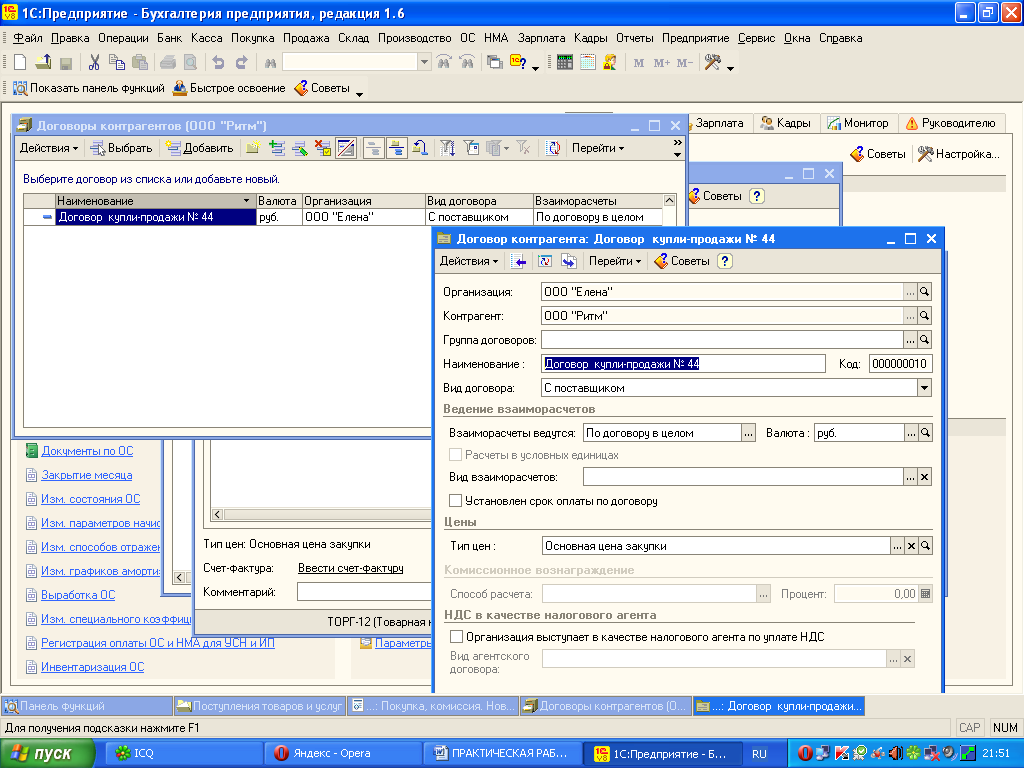The image size is (1024, 768).
Task: Switch to the Монитор tab
Action: (x=858, y=123)
